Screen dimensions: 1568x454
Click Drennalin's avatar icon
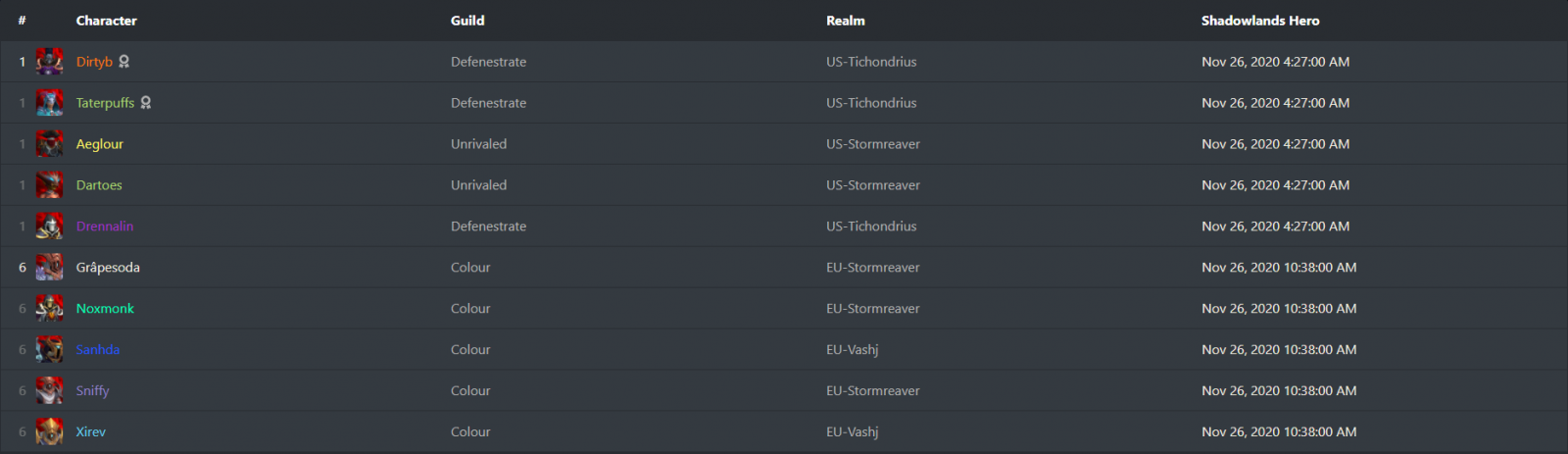49,227
